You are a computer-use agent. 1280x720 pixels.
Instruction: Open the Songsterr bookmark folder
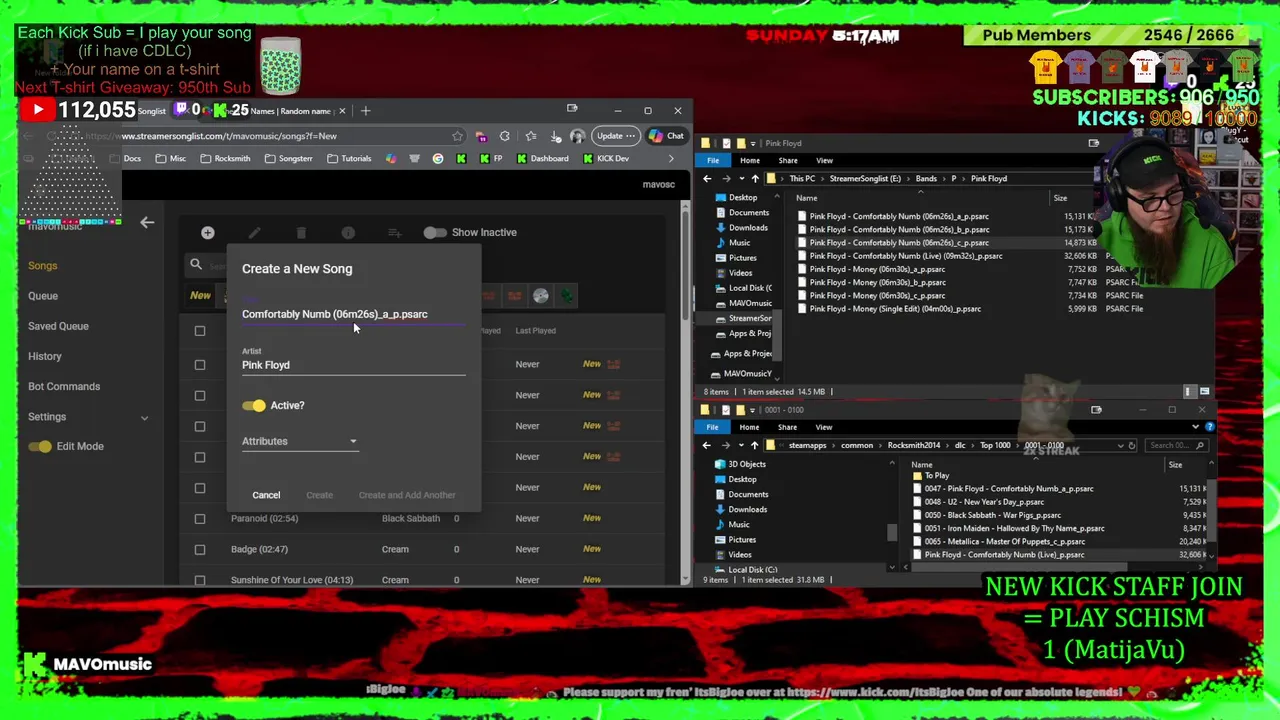coord(289,158)
